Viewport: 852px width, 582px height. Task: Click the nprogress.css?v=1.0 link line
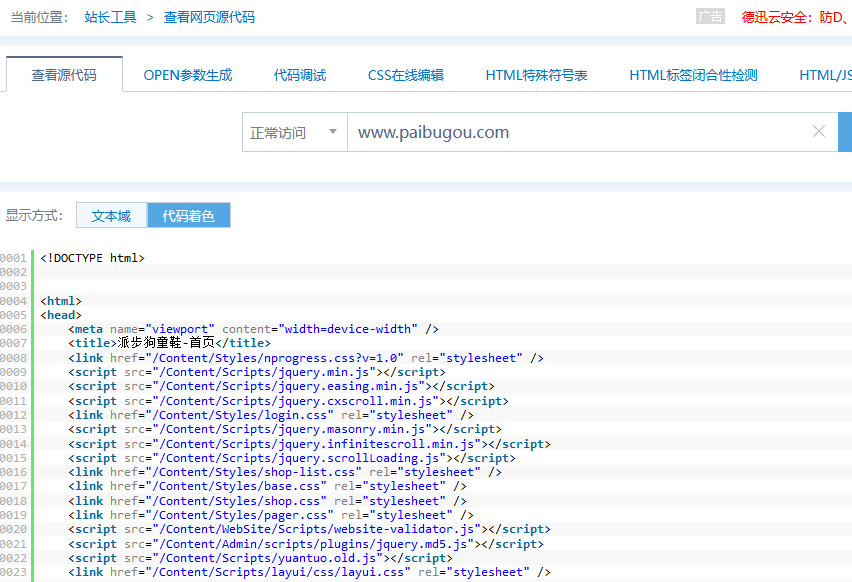306,358
